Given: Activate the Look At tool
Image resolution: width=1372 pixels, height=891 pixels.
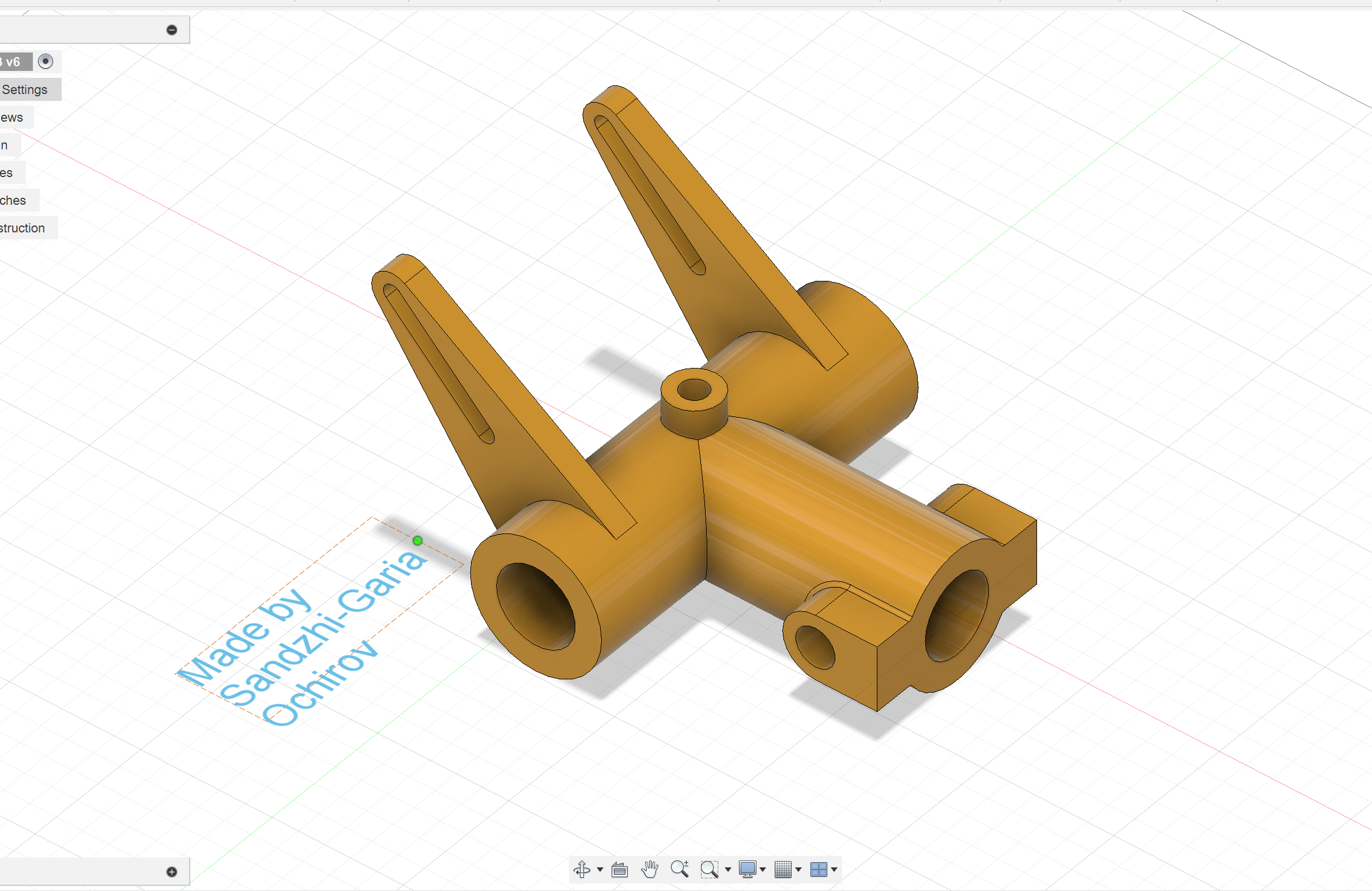Looking at the screenshot, I should 620,869.
